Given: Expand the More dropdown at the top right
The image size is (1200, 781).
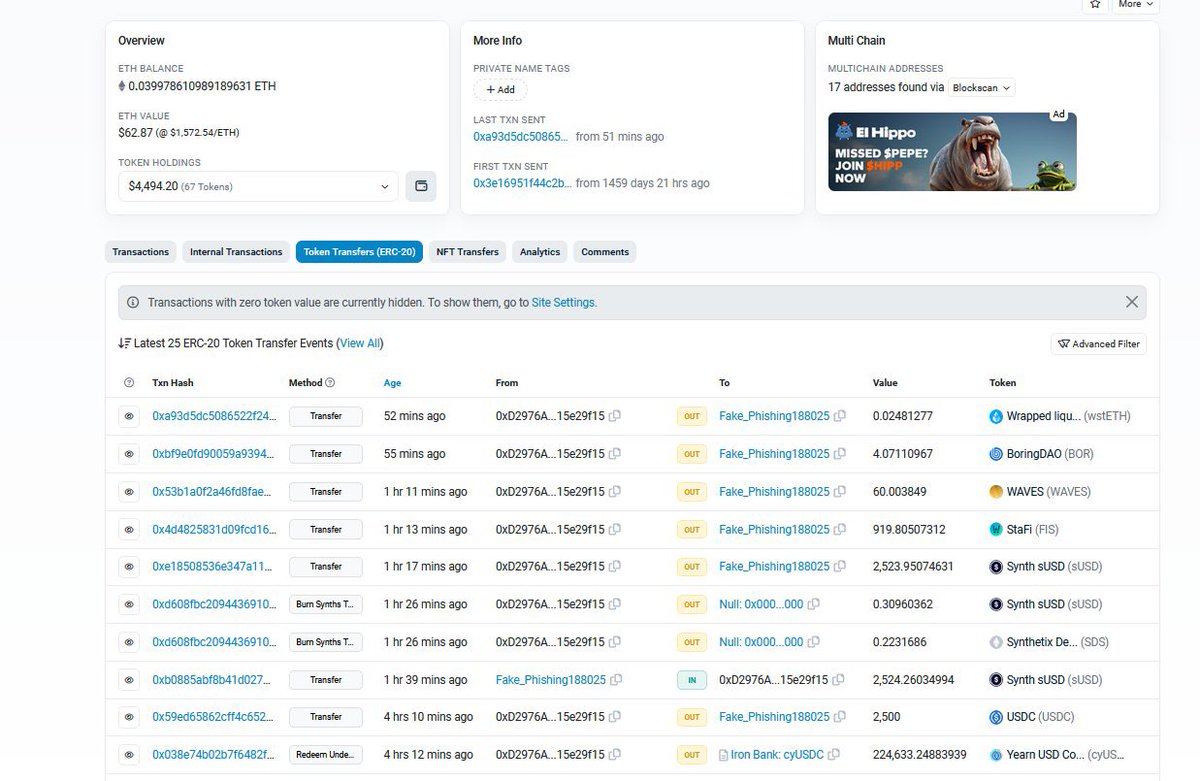Looking at the screenshot, I should (x=1135, y=5).
